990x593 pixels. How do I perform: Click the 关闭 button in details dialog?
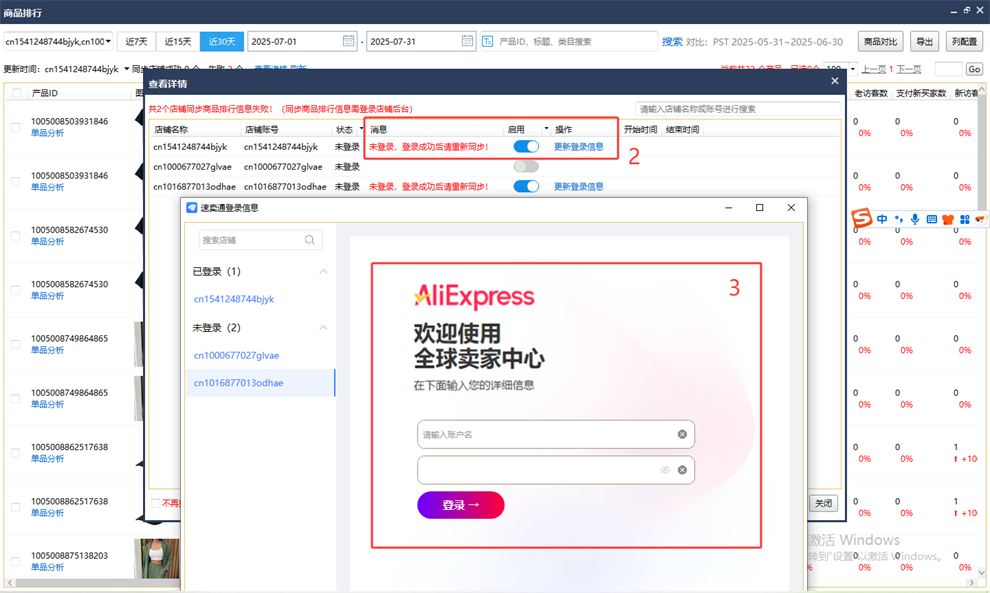coord(823,503)
